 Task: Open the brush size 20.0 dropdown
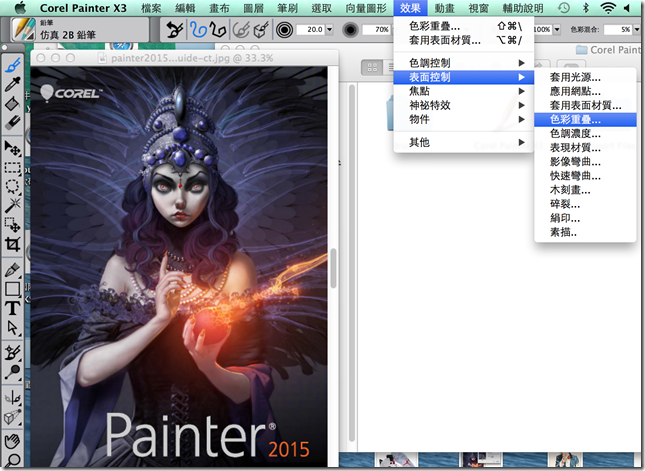tap(329, 30)
